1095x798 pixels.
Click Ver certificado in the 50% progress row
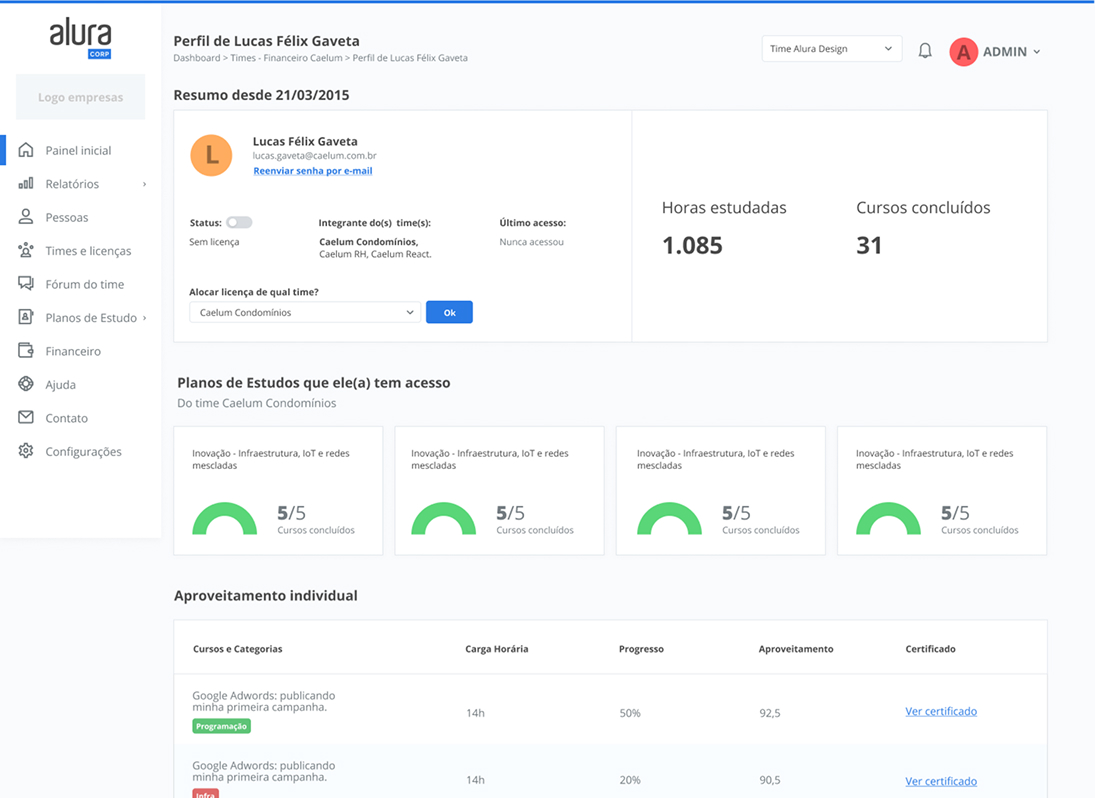pyautogui.click(x=941, y=711)
